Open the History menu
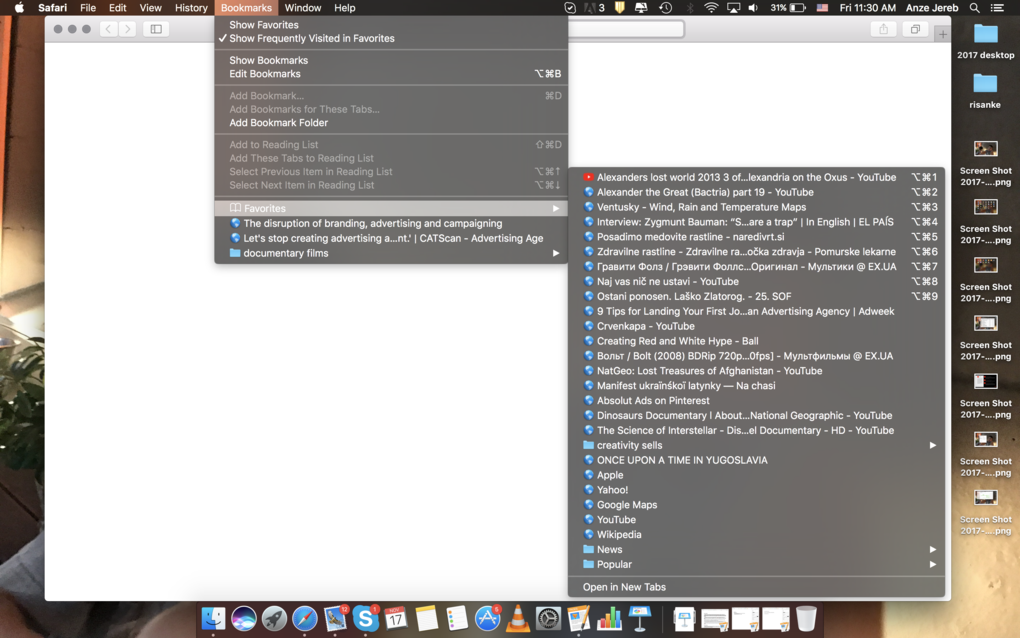 [x=191, y=8]
